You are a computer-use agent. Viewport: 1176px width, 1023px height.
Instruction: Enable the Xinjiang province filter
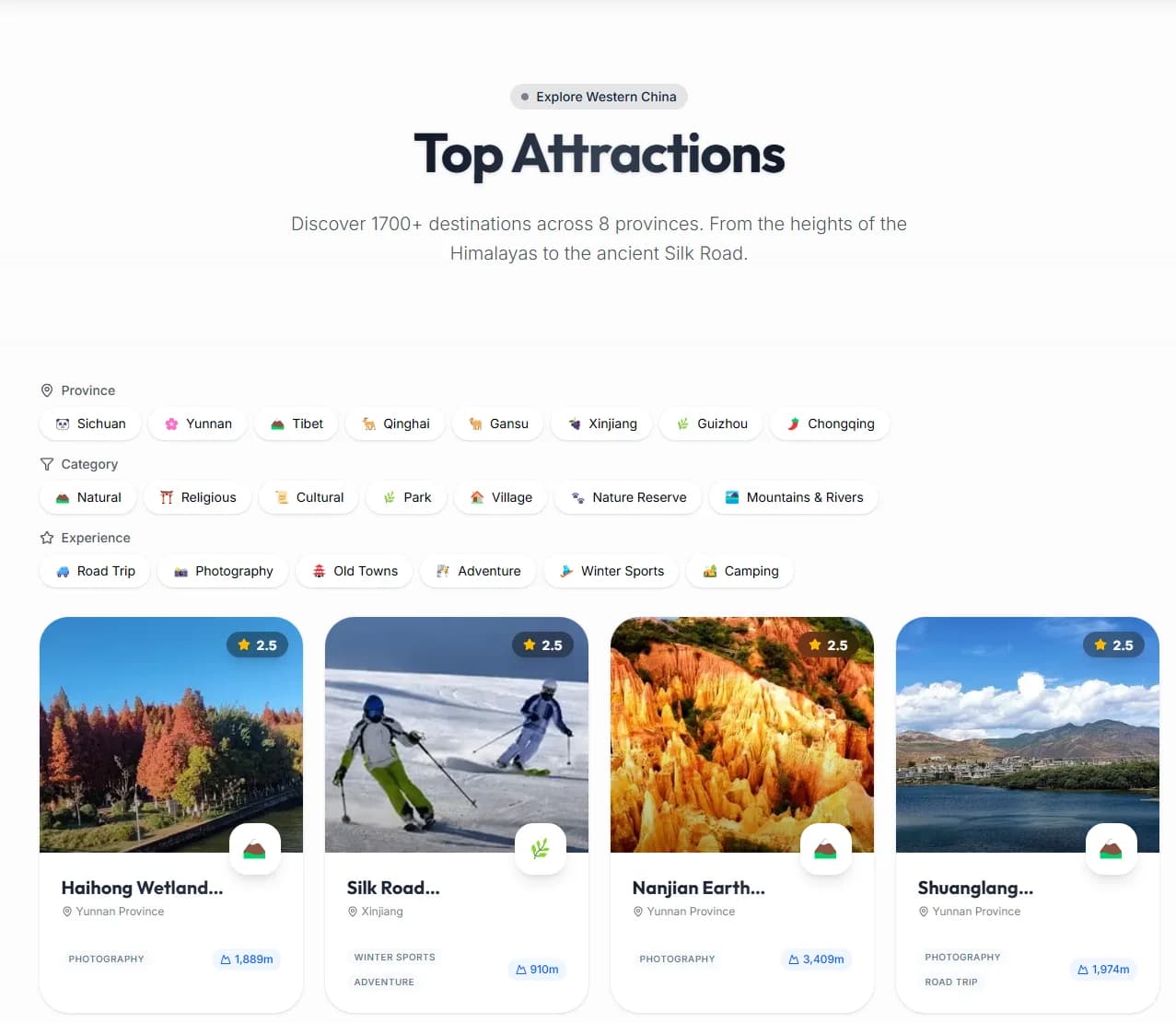(x=601, y=424)
